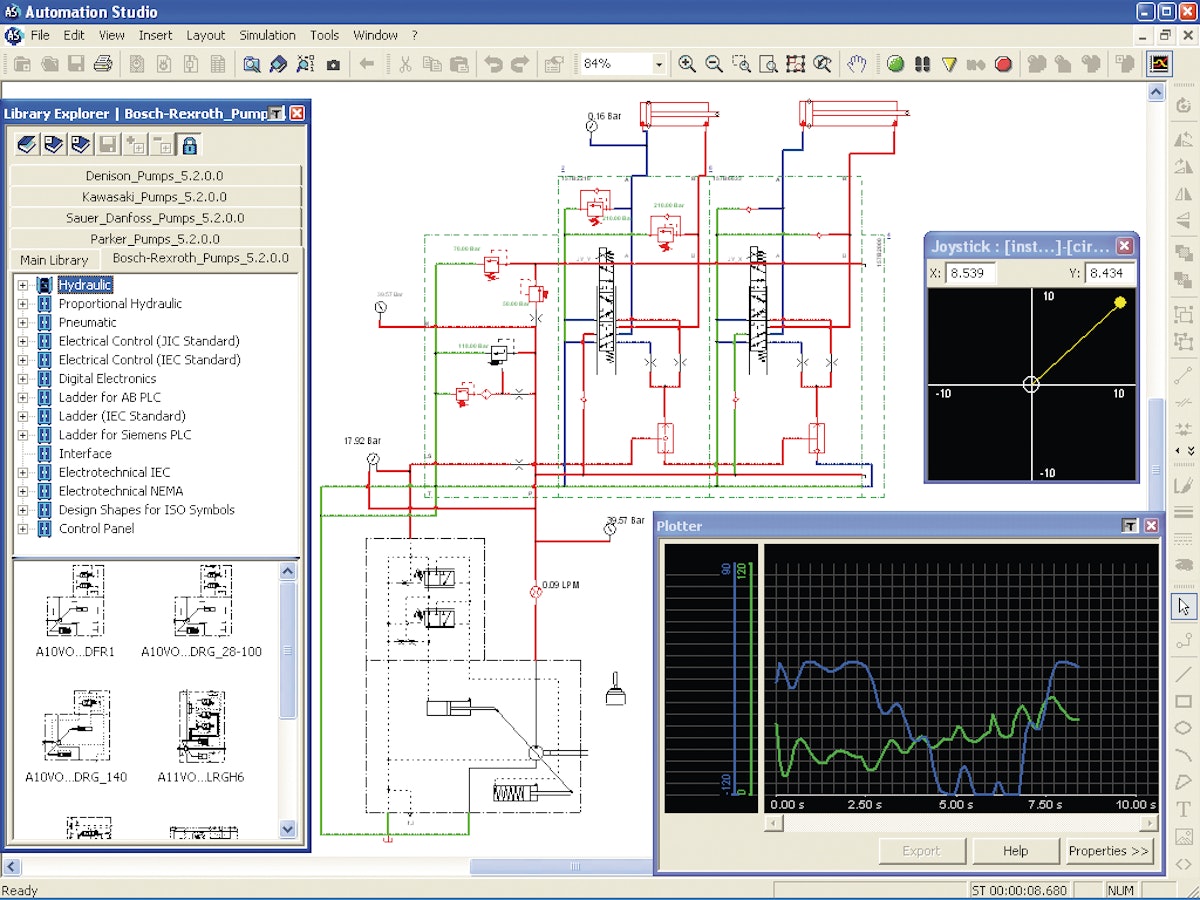Open Plotter Properties with Properties >> button
The image size is (1200, 900).
point(1109,851)
